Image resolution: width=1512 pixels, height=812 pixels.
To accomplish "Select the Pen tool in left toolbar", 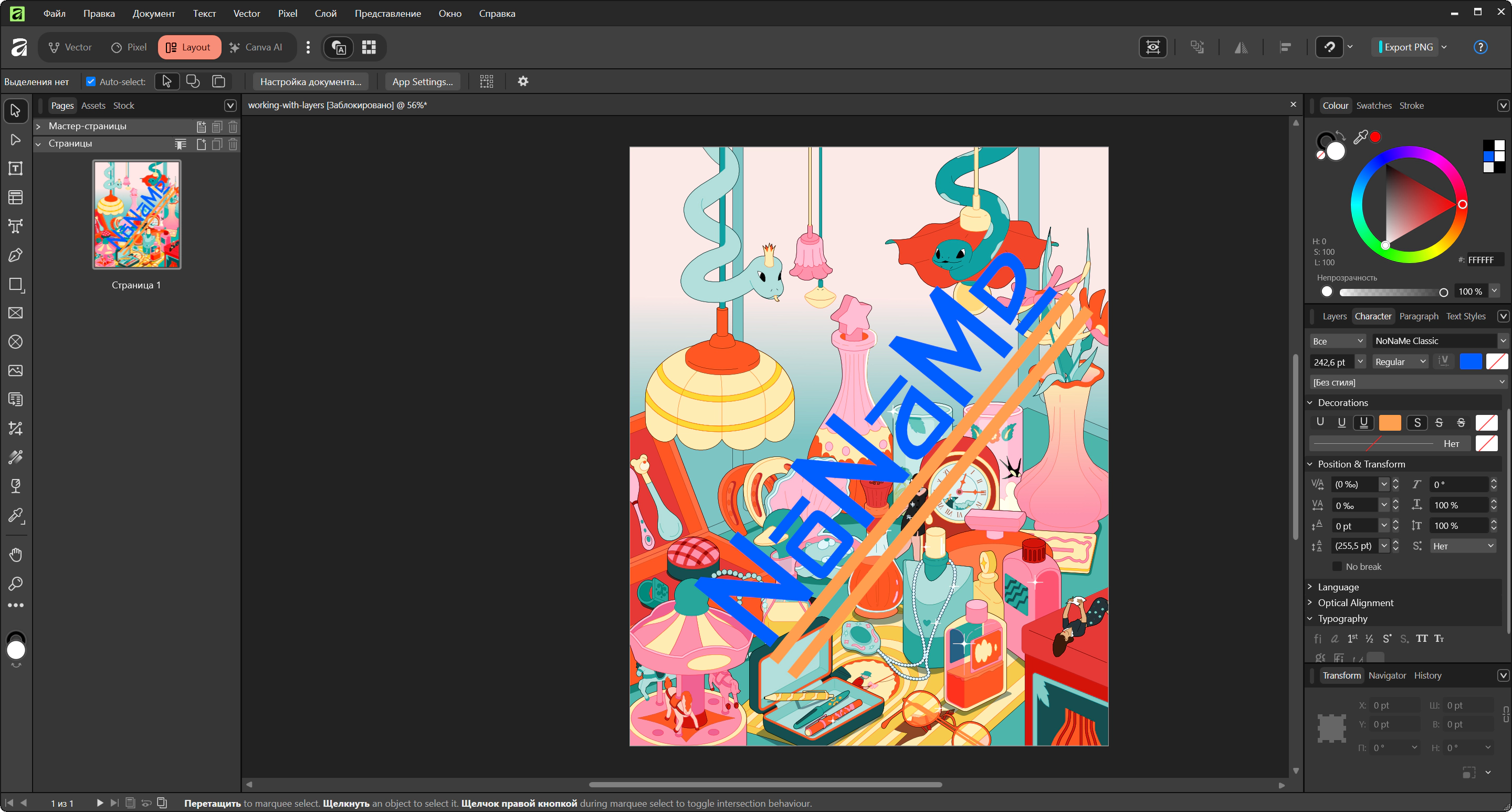I will pos(16,255).
